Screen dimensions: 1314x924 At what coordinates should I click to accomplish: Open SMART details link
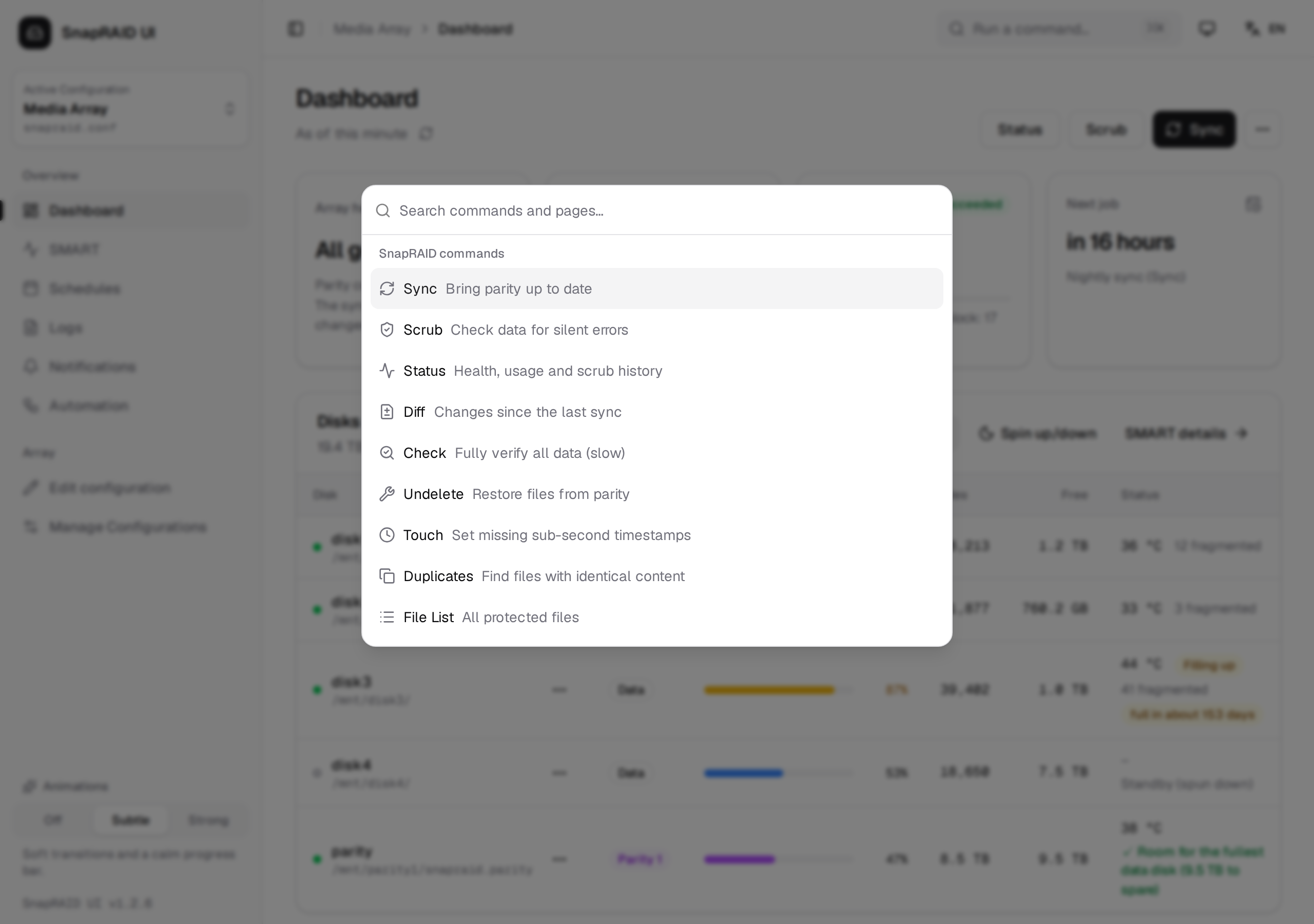(x=1186, y=433)
